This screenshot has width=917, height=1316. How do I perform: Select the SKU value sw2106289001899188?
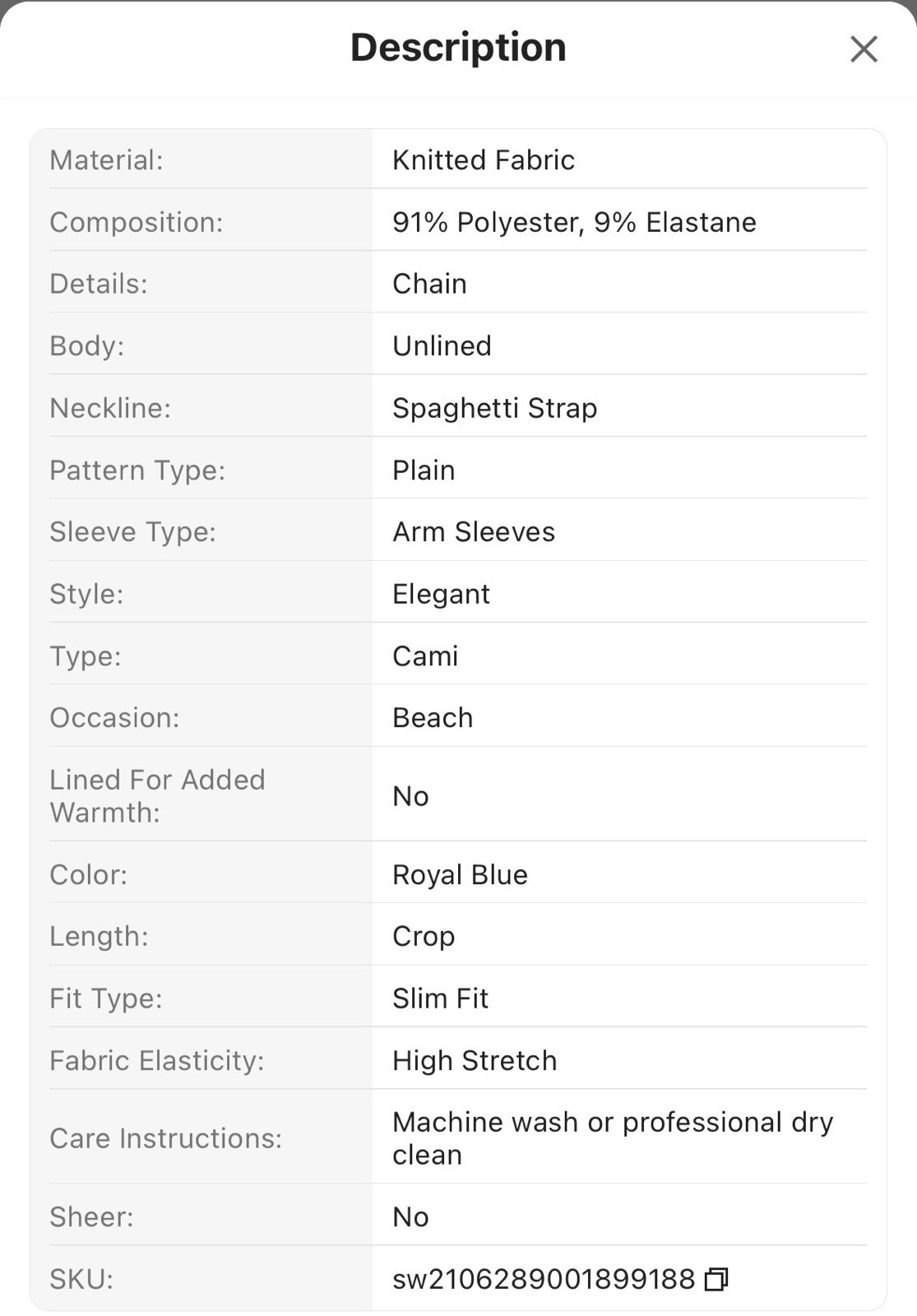coord(544,1279)
